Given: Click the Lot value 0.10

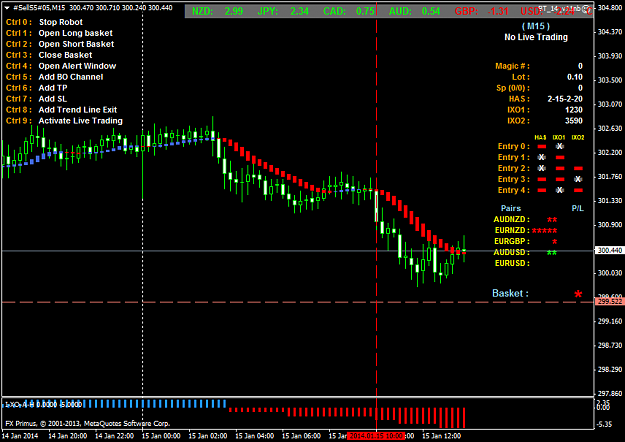Looking at the screenshot, I should pos(575,77).
